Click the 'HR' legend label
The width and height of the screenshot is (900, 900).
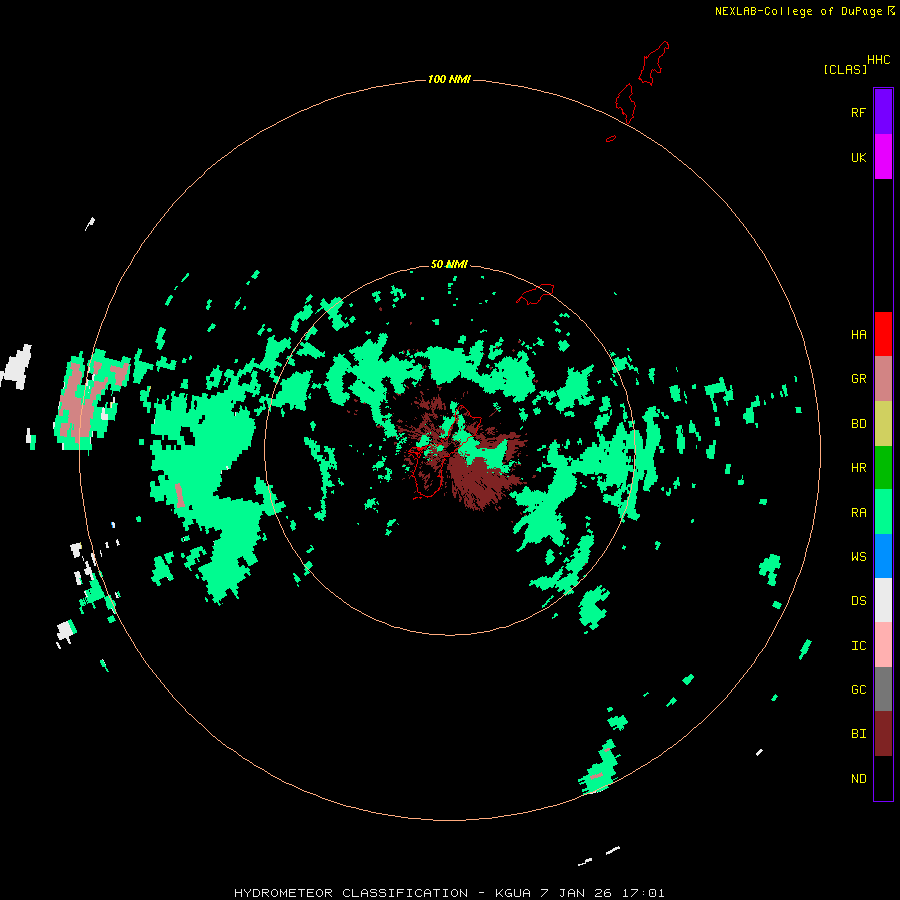pos(858,468)
